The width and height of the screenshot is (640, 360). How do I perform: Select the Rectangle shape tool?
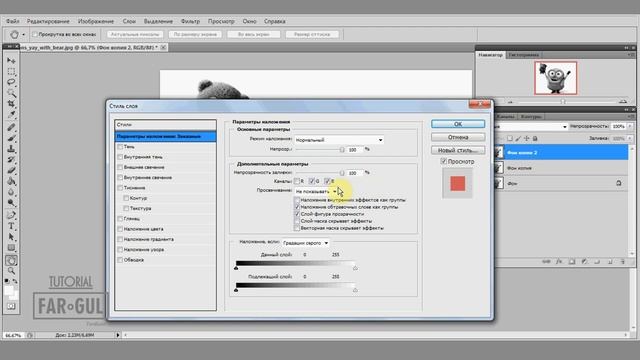pyautogui.click(x=11, y=247)
